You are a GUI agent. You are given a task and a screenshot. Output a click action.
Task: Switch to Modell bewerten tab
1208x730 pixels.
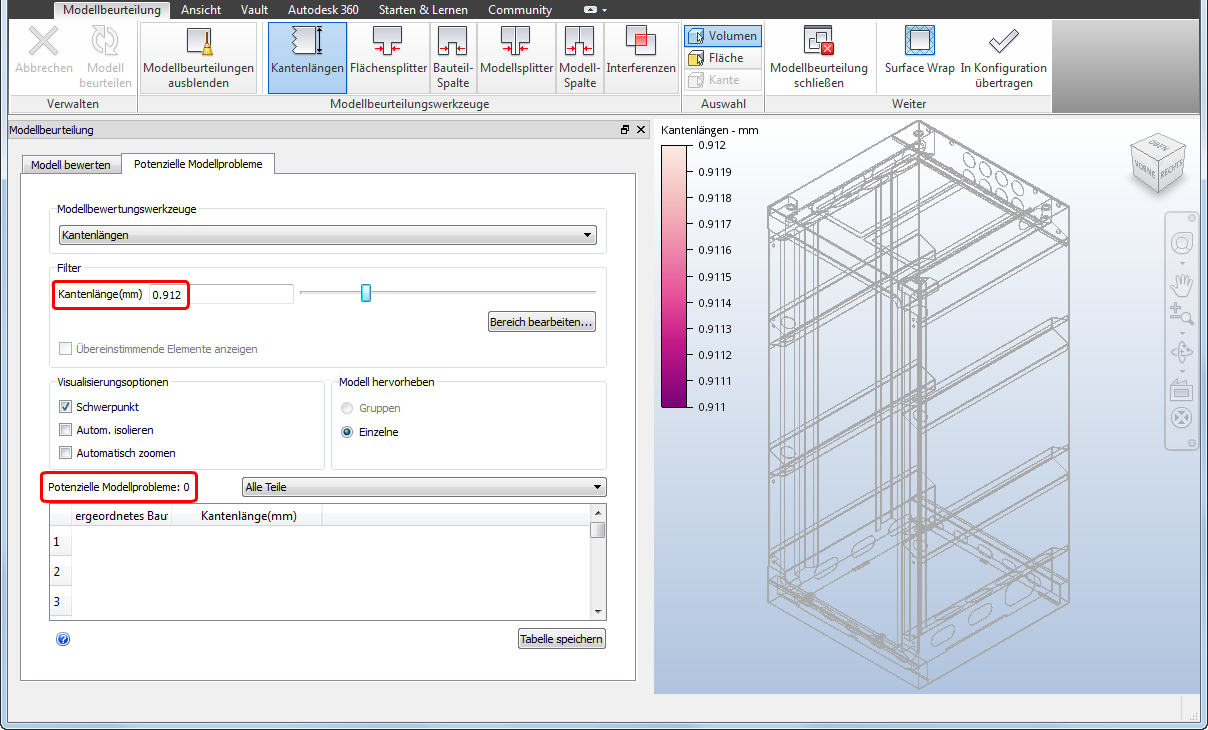71,165
